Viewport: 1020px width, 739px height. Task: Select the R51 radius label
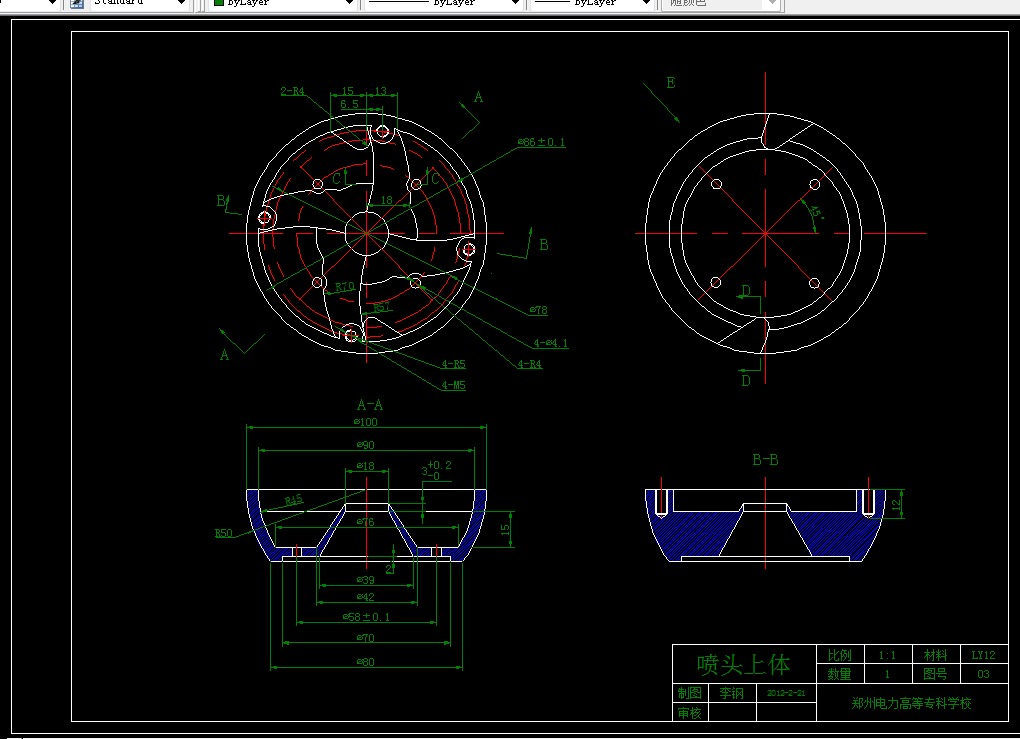click(x=382, y=307)
